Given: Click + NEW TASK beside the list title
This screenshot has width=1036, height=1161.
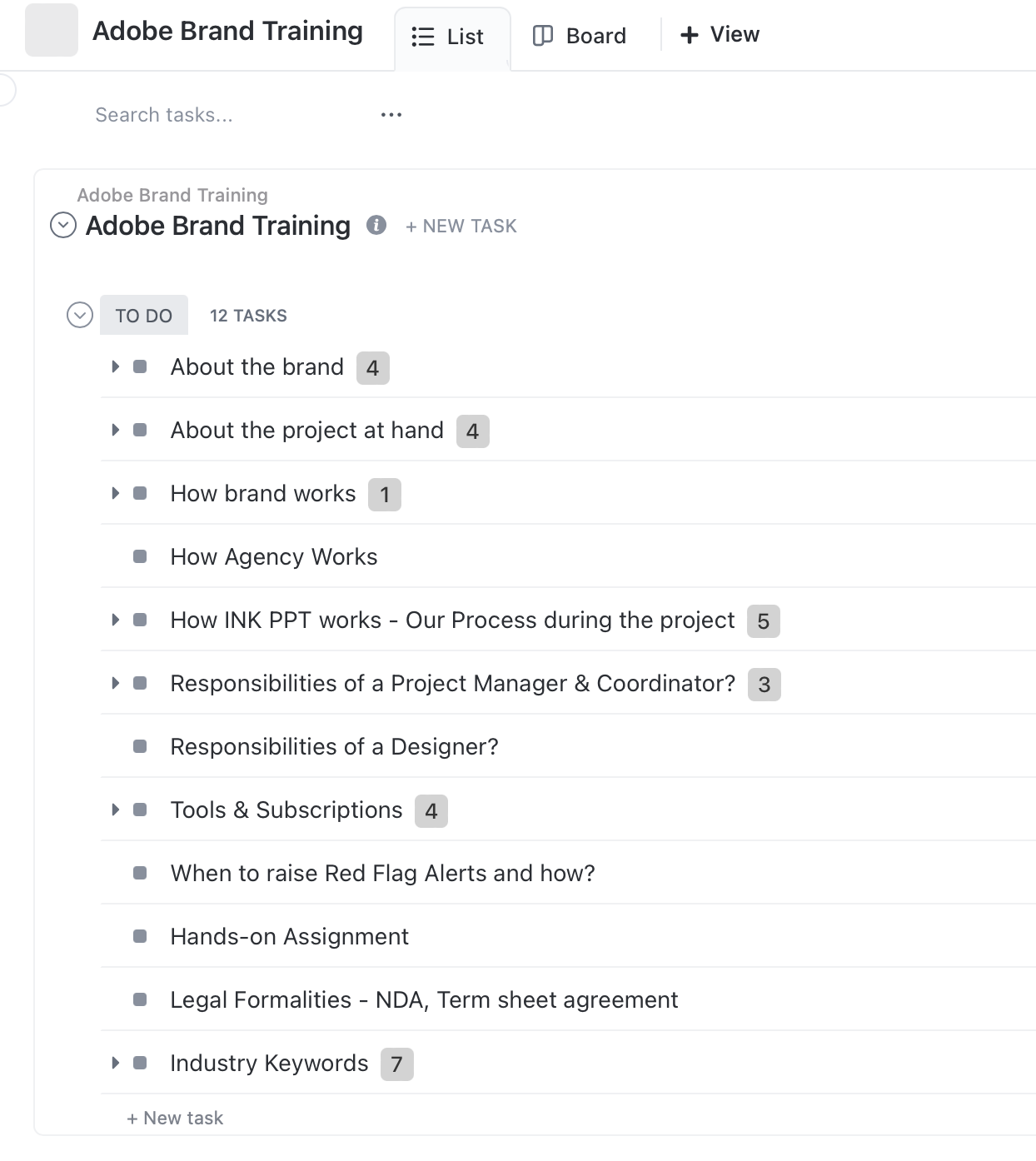Looking at the screenshot, I should click(461, 227).
